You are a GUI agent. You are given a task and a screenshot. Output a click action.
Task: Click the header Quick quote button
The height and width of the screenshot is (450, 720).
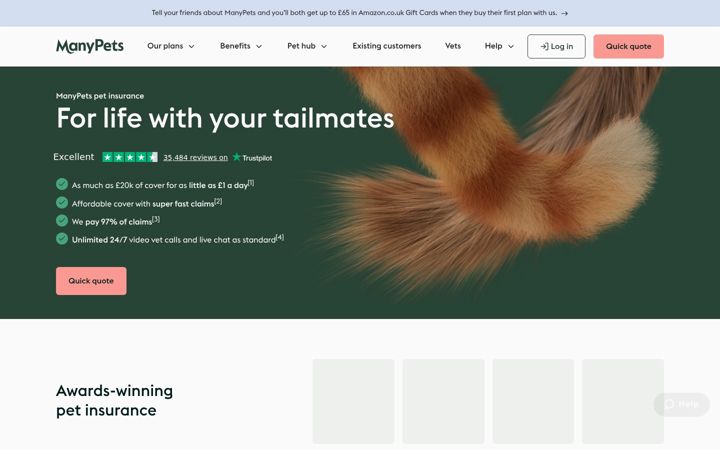pos(628,46)
